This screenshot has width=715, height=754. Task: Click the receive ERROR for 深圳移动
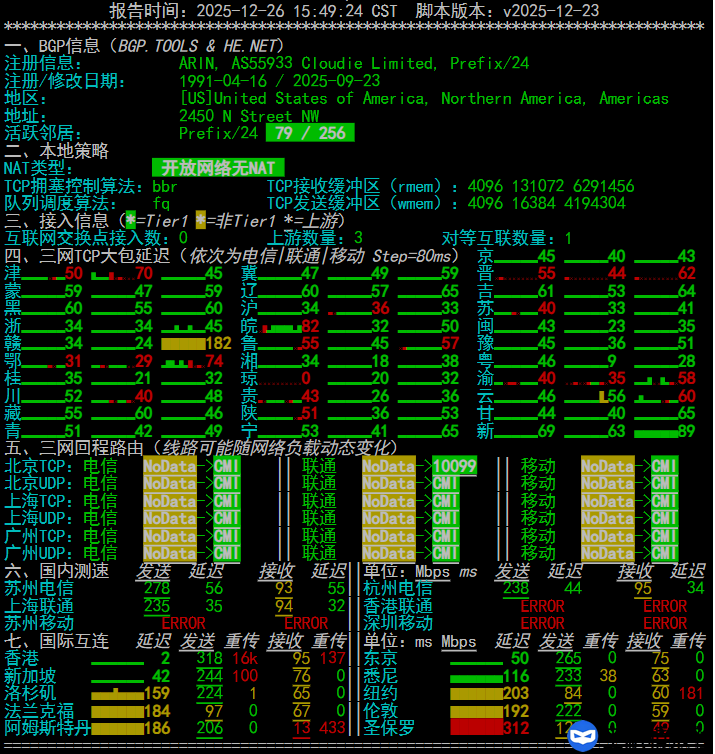(665, 623)
